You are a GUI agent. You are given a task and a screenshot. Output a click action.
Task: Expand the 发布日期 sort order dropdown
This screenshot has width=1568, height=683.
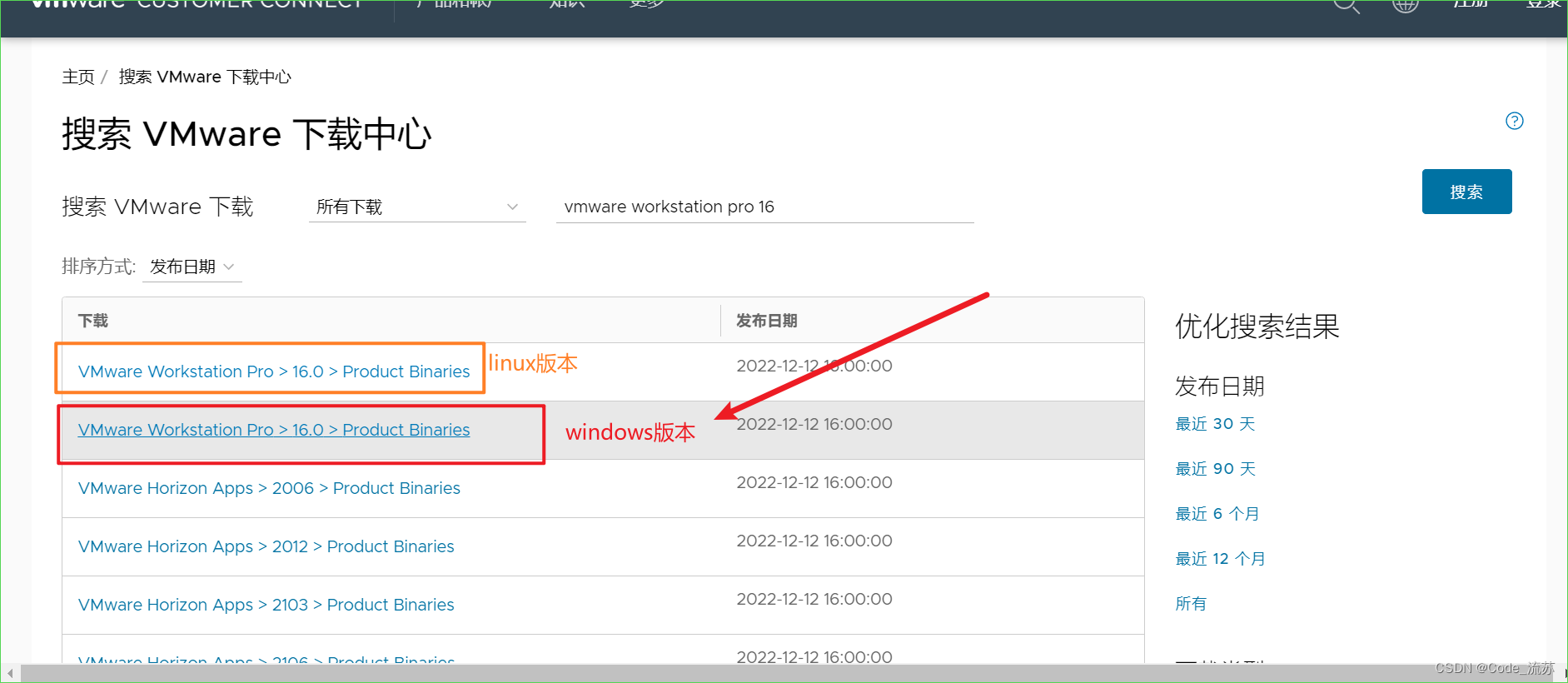(192, 267)
